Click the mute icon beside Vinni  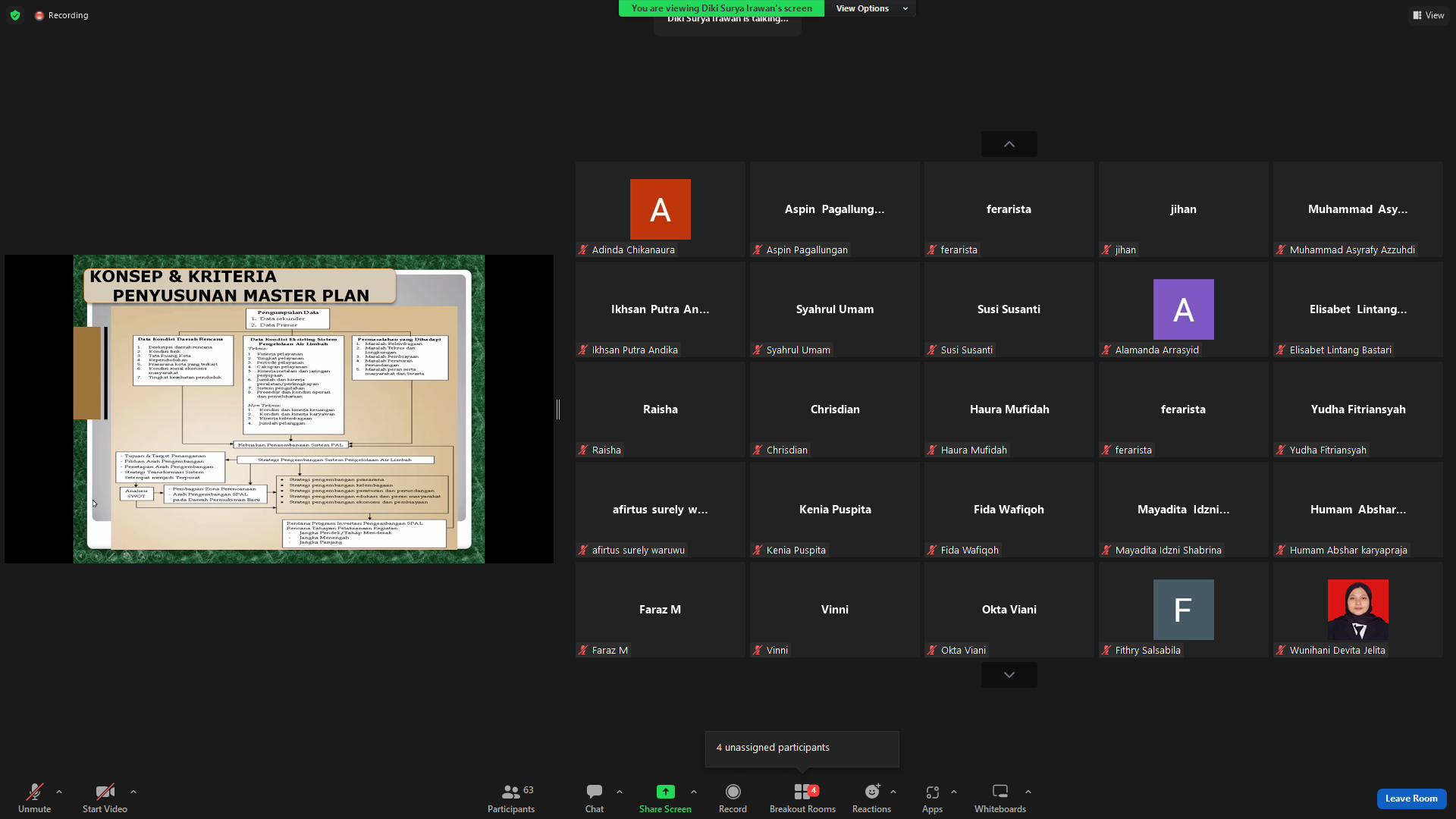(x=758, y=651)
